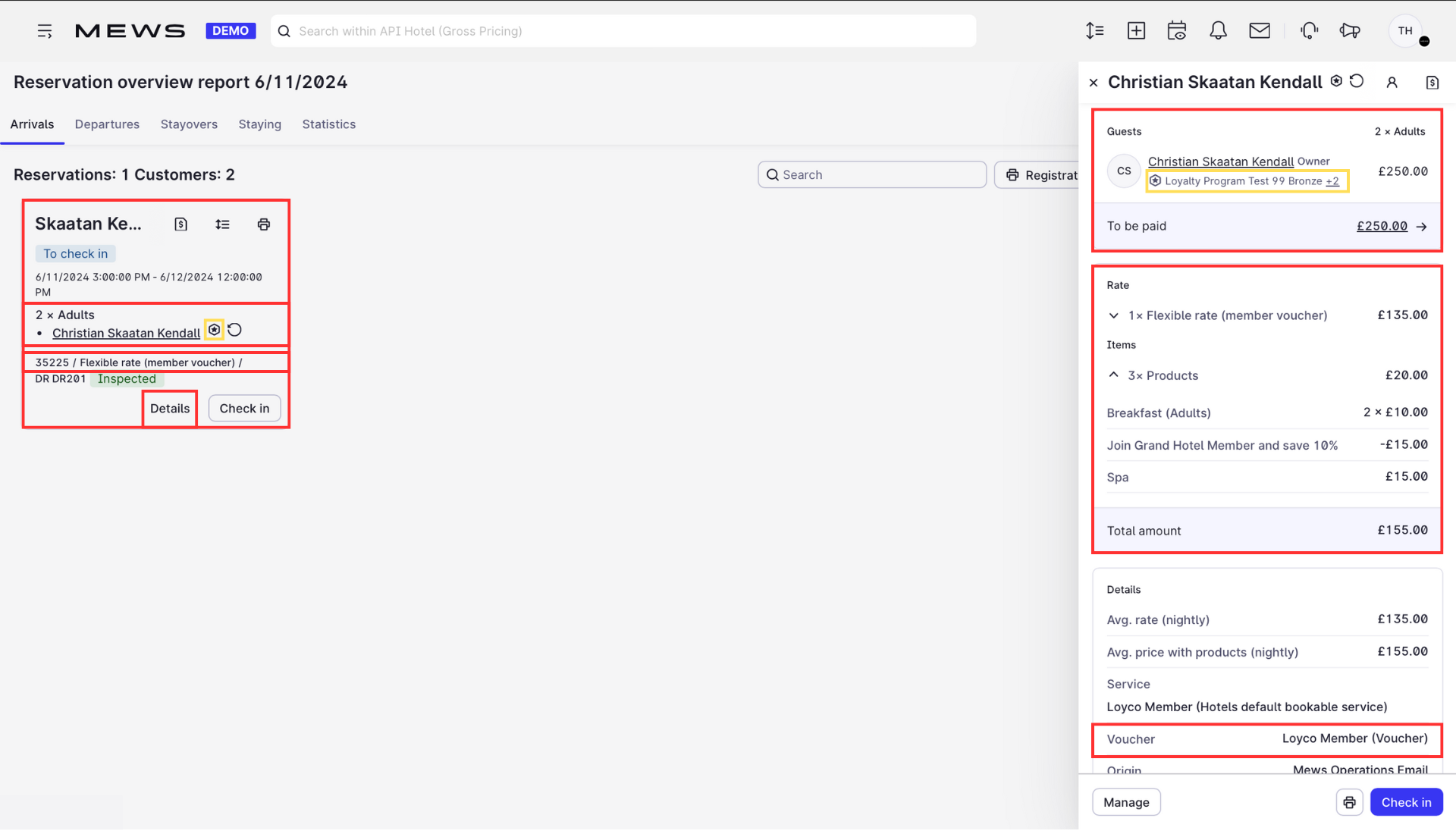Open billing icon on Skaatan Ke... card
This screenshot has width=1456, height=834.
(180, 224)
